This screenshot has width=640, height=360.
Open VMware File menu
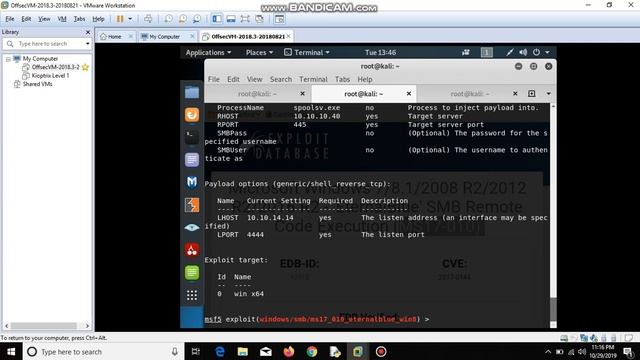pyautogui.click(x=10, y=19)
